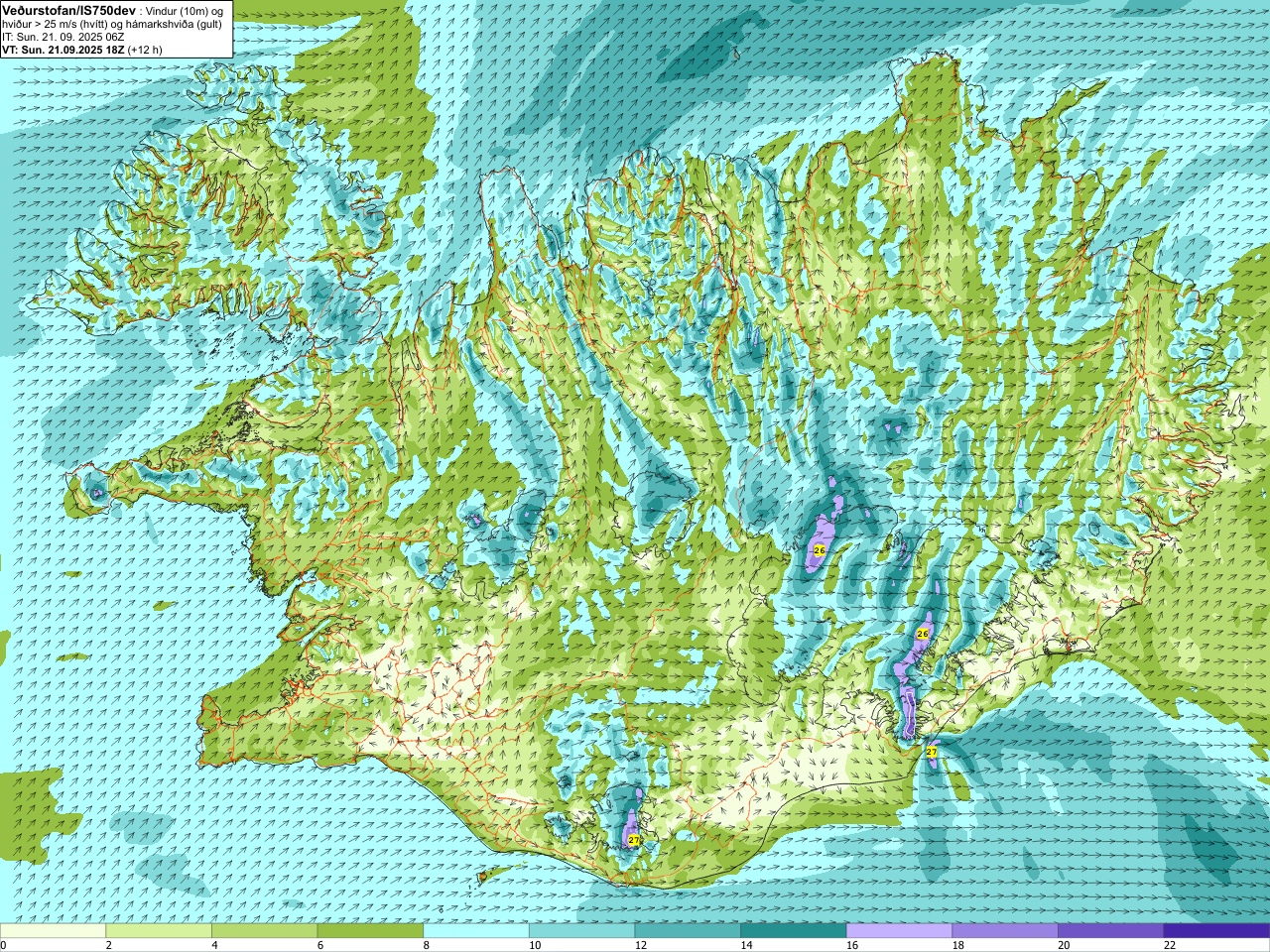Select the light cyan 8–10 legend swatch
The width and height of the screenshot is (1270, 952).
point(476,931)
